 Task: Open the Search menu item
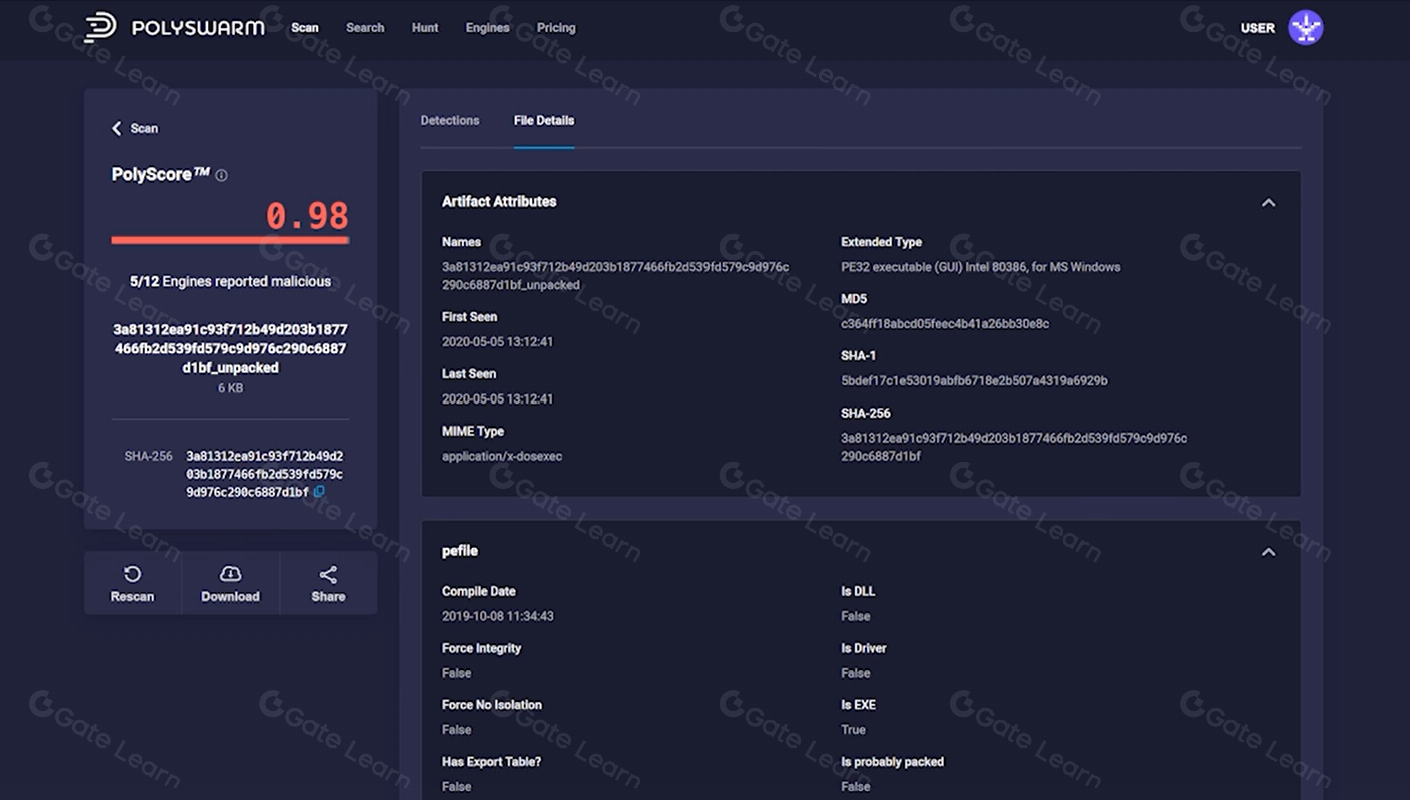365,28
